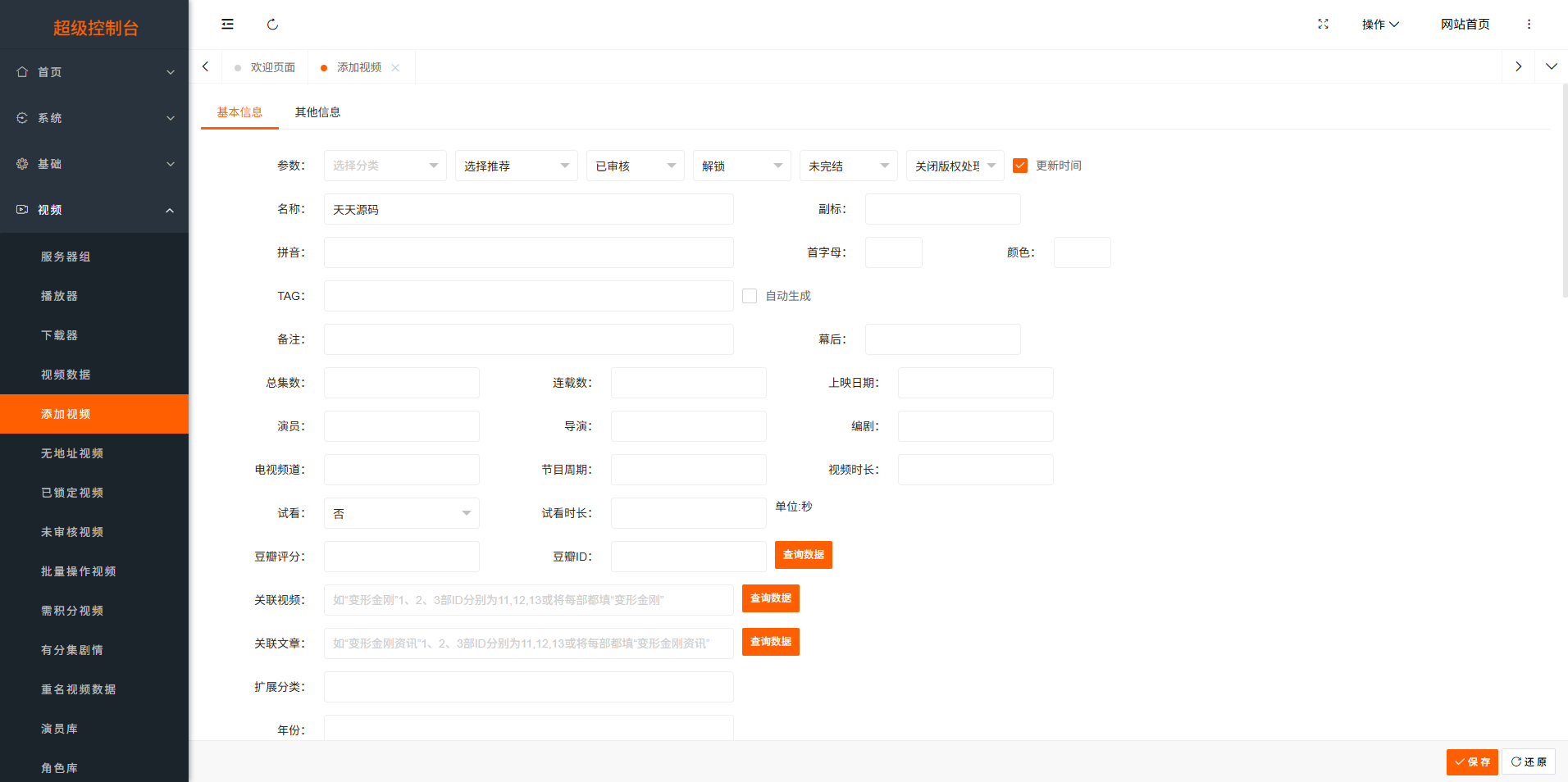Enable the 自动生成 TAG checkbox
This screenshot has height=782, width=1568.
click(x=750, y=296)
